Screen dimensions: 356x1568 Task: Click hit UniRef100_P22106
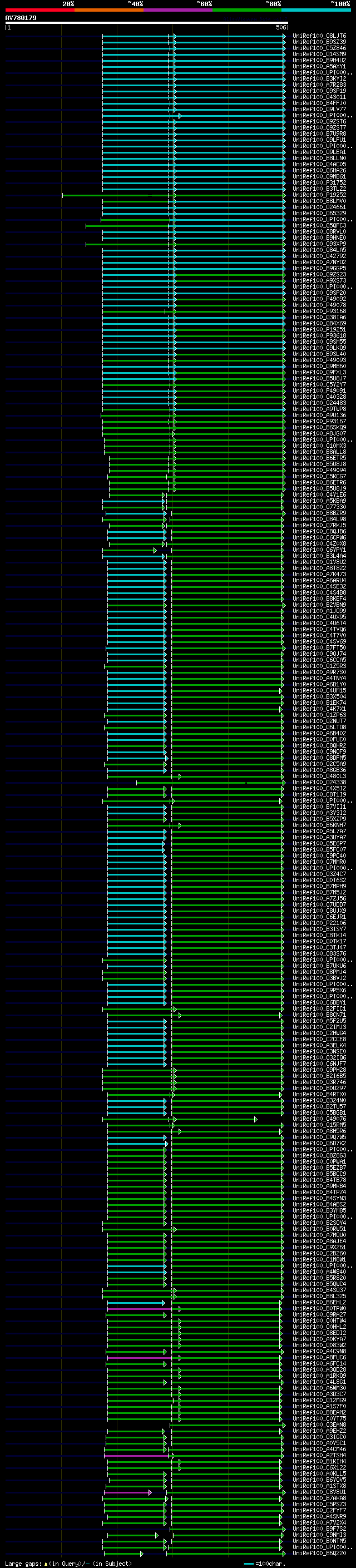click(x=319, y=923)
